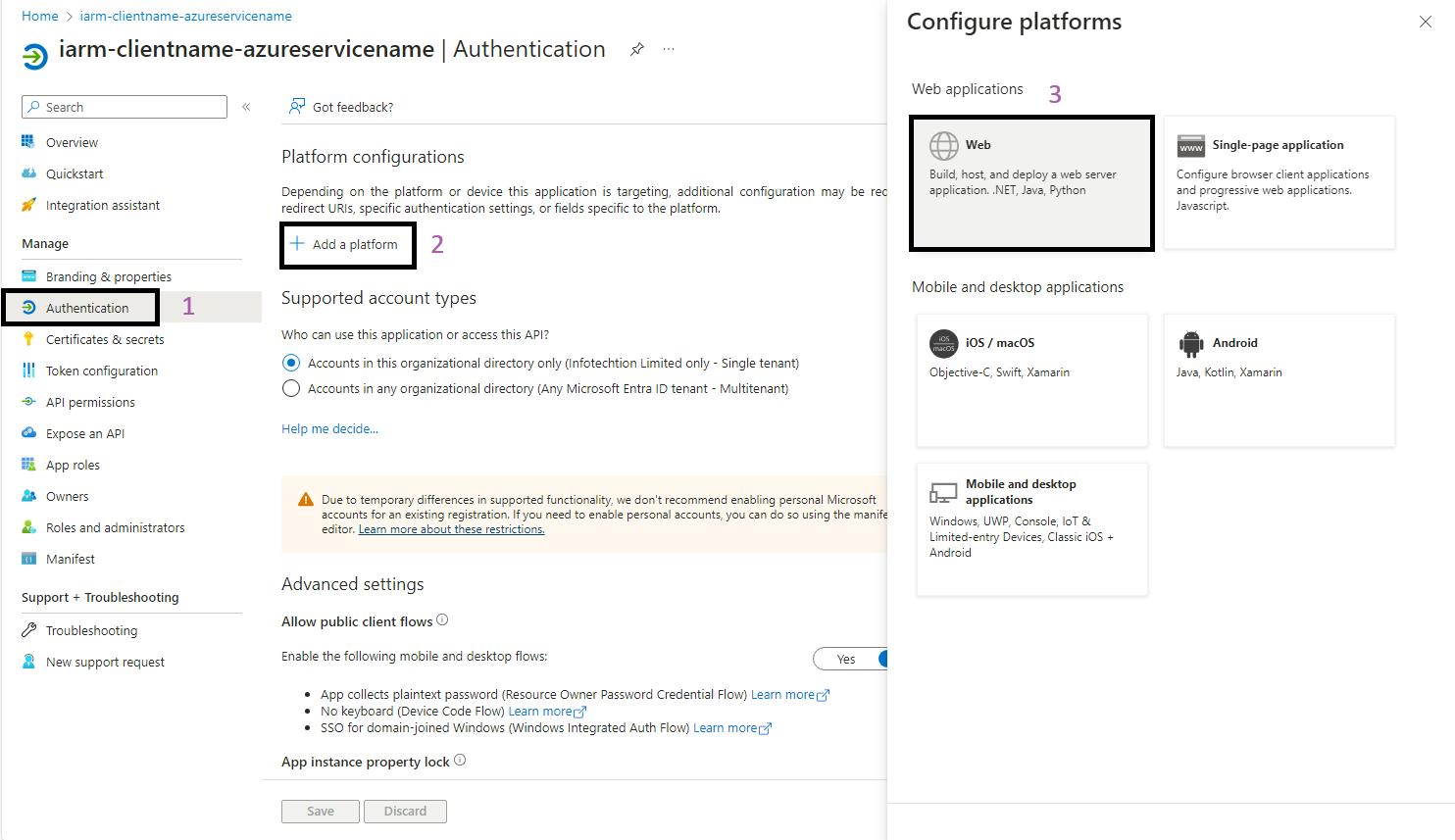This screenshot has height=840, width=1455.
Task: Click the Token configuration icon
Action: point(28,371)
